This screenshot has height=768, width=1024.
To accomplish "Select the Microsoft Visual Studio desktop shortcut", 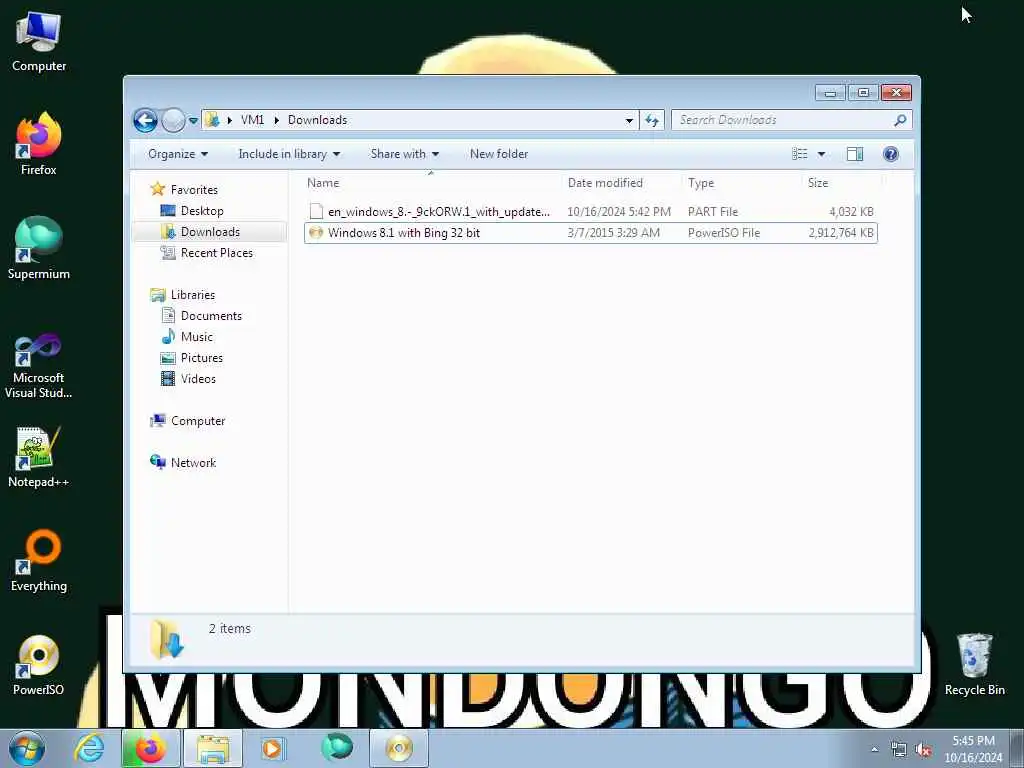I will pos(39,366).
